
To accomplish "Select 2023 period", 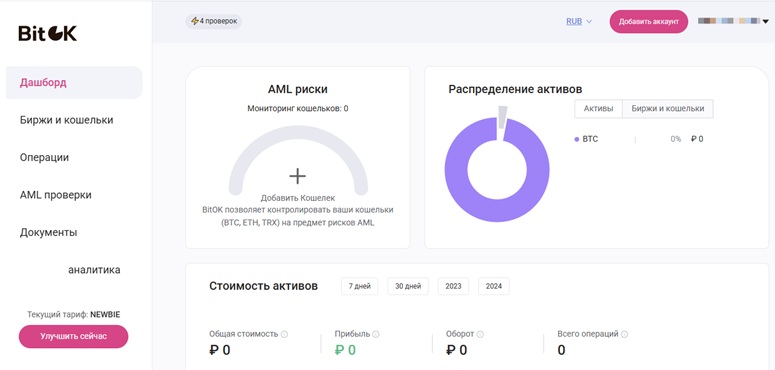I will coord(453,287).
